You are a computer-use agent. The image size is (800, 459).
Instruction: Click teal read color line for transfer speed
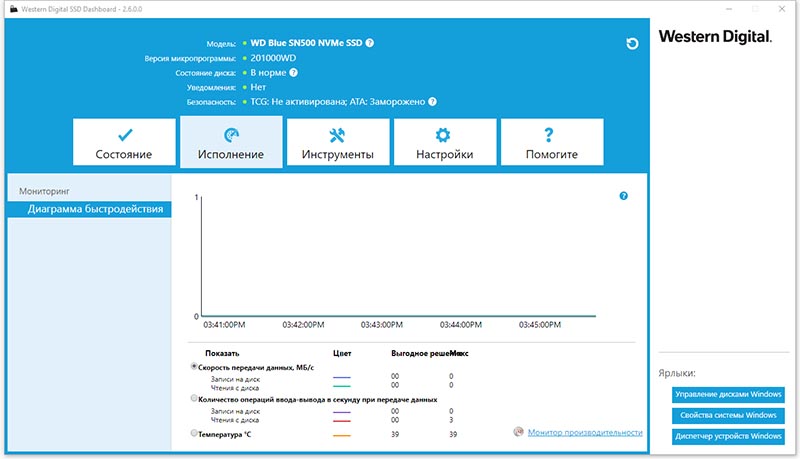click(342, 386)
